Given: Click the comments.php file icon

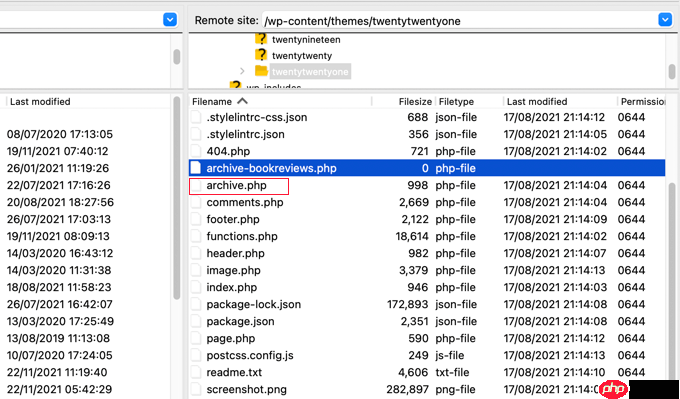Looking at the screenshot, I should point(196,202).
